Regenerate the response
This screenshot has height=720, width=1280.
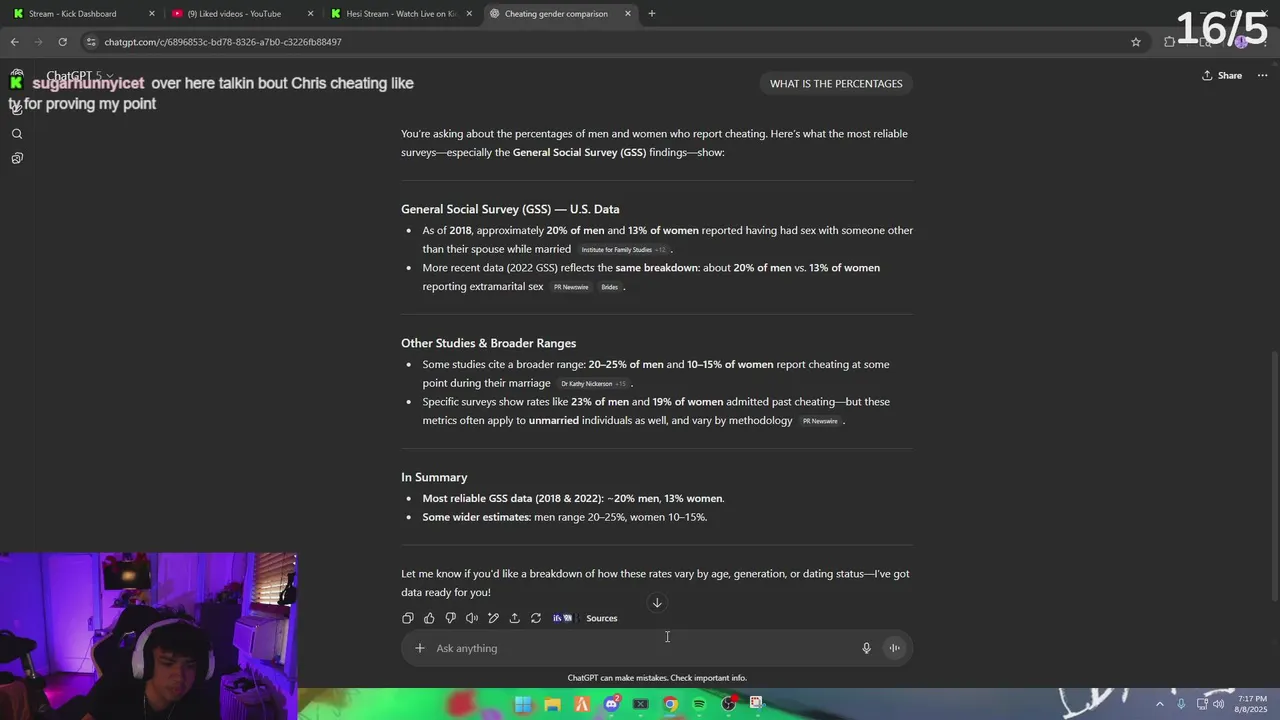pos(536,618)
